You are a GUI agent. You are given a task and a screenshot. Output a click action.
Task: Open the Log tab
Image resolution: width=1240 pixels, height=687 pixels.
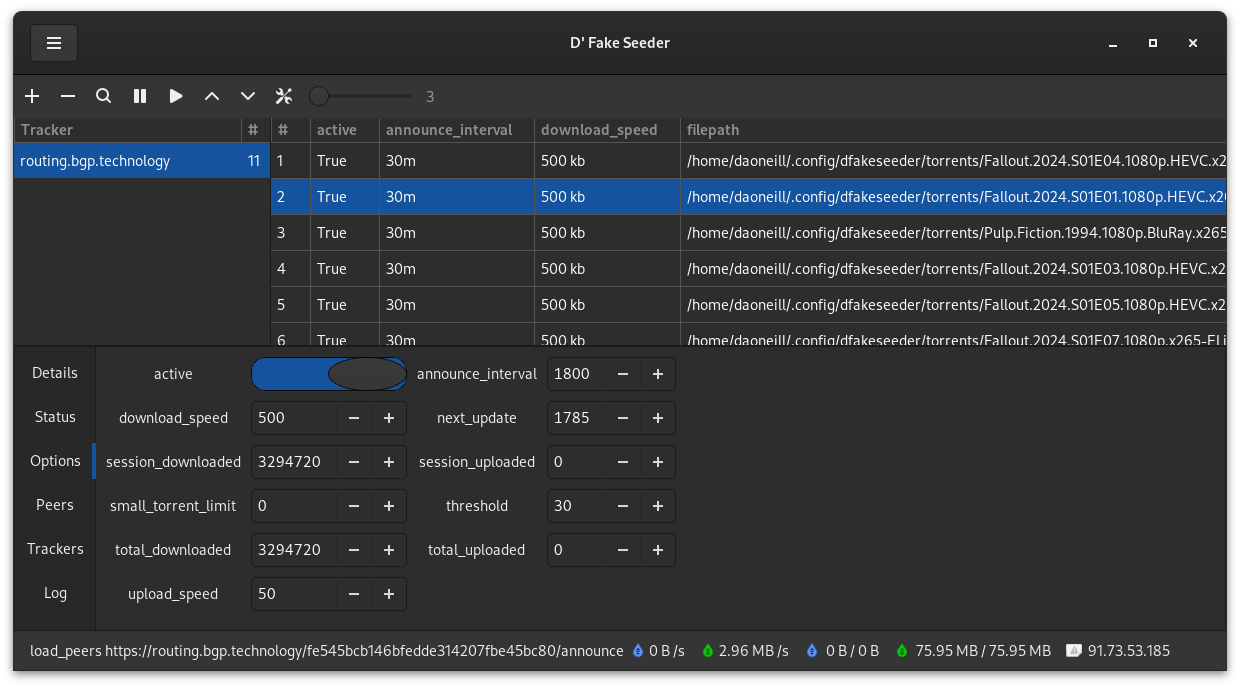(55, 593)
